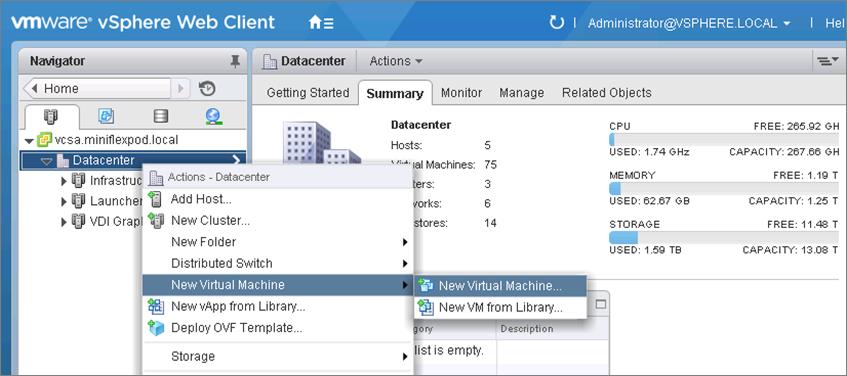Choose New Cluster... from the context menu
This screenshot has width=847, height=376.
click(278, 220)
